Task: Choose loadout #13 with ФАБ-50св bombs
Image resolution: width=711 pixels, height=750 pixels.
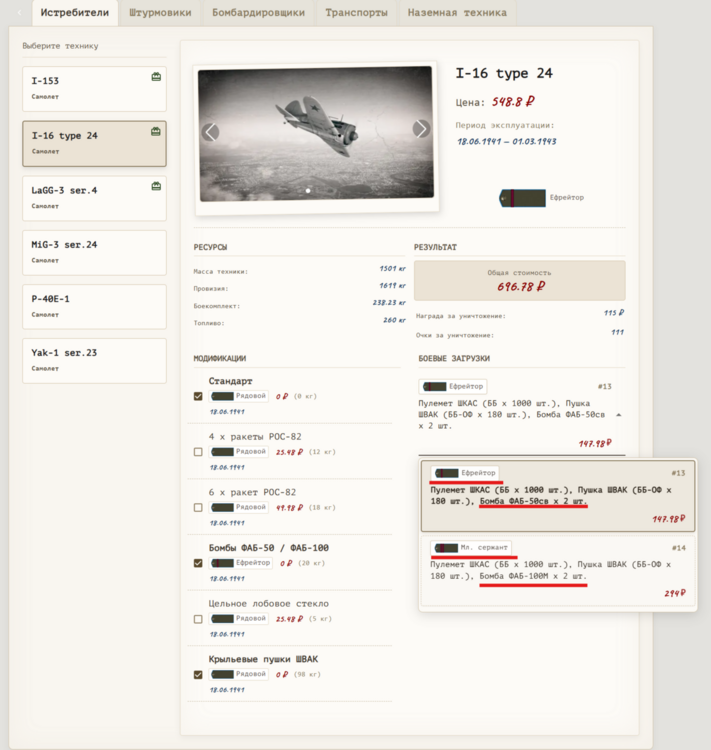Action: (558, 496)
